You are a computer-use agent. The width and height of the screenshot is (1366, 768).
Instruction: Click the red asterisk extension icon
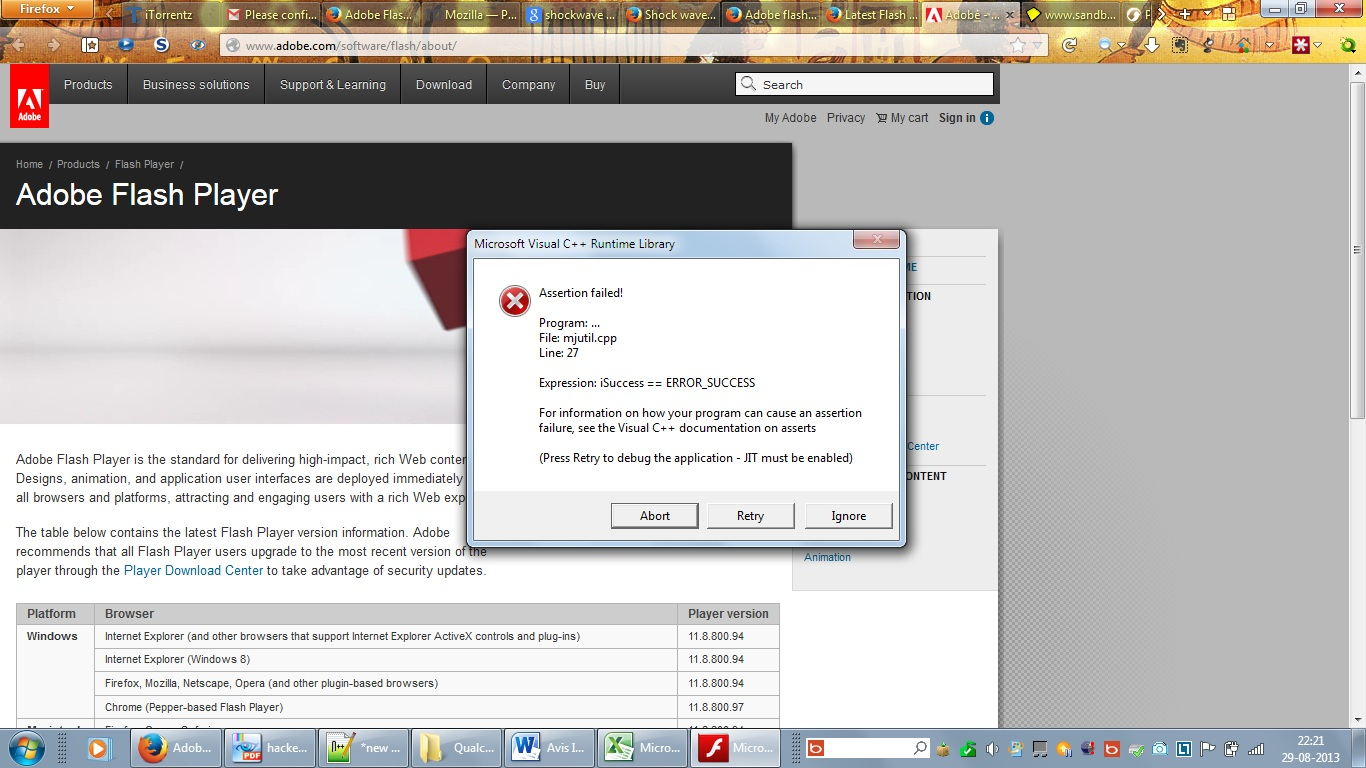tap(1301, 45)
